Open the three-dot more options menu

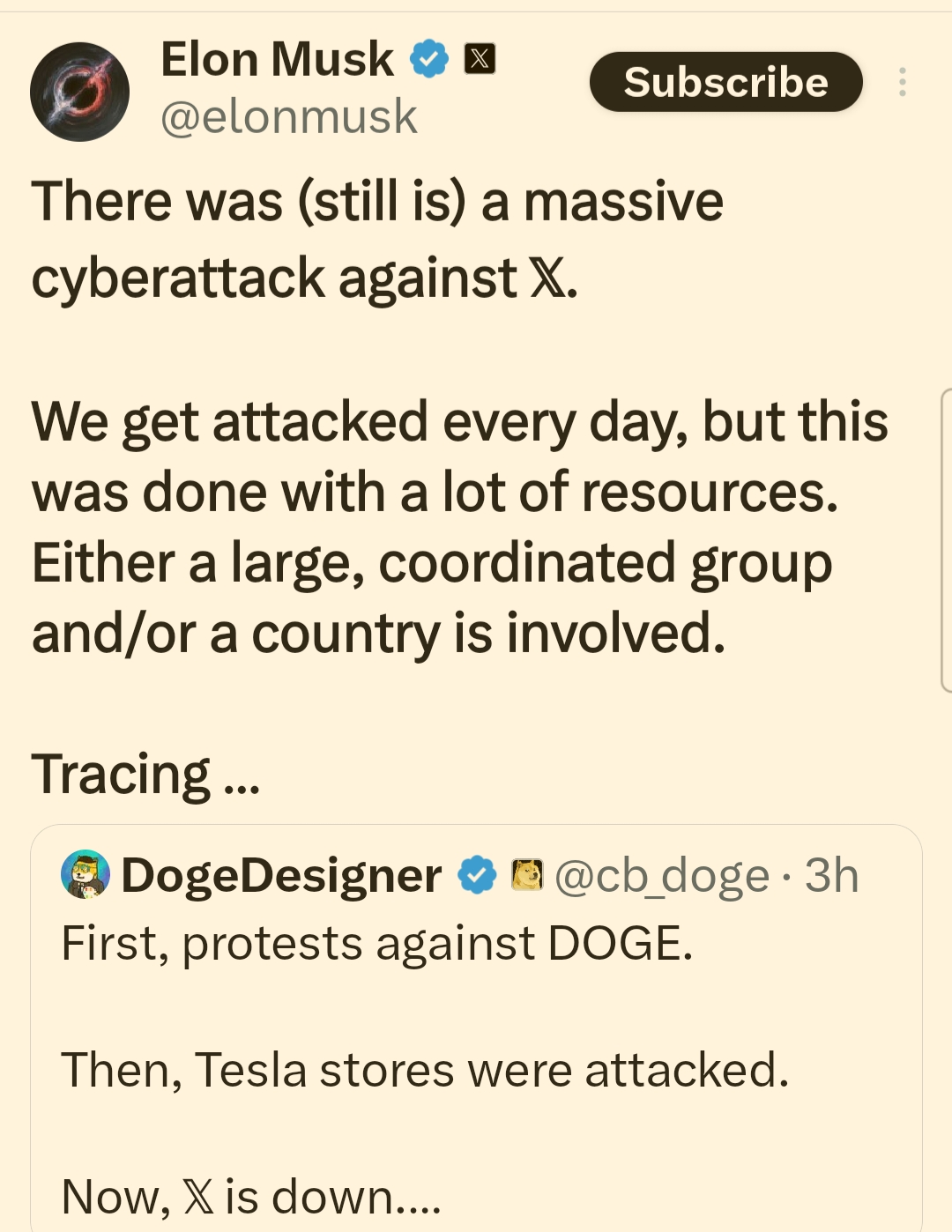(902, 82)
